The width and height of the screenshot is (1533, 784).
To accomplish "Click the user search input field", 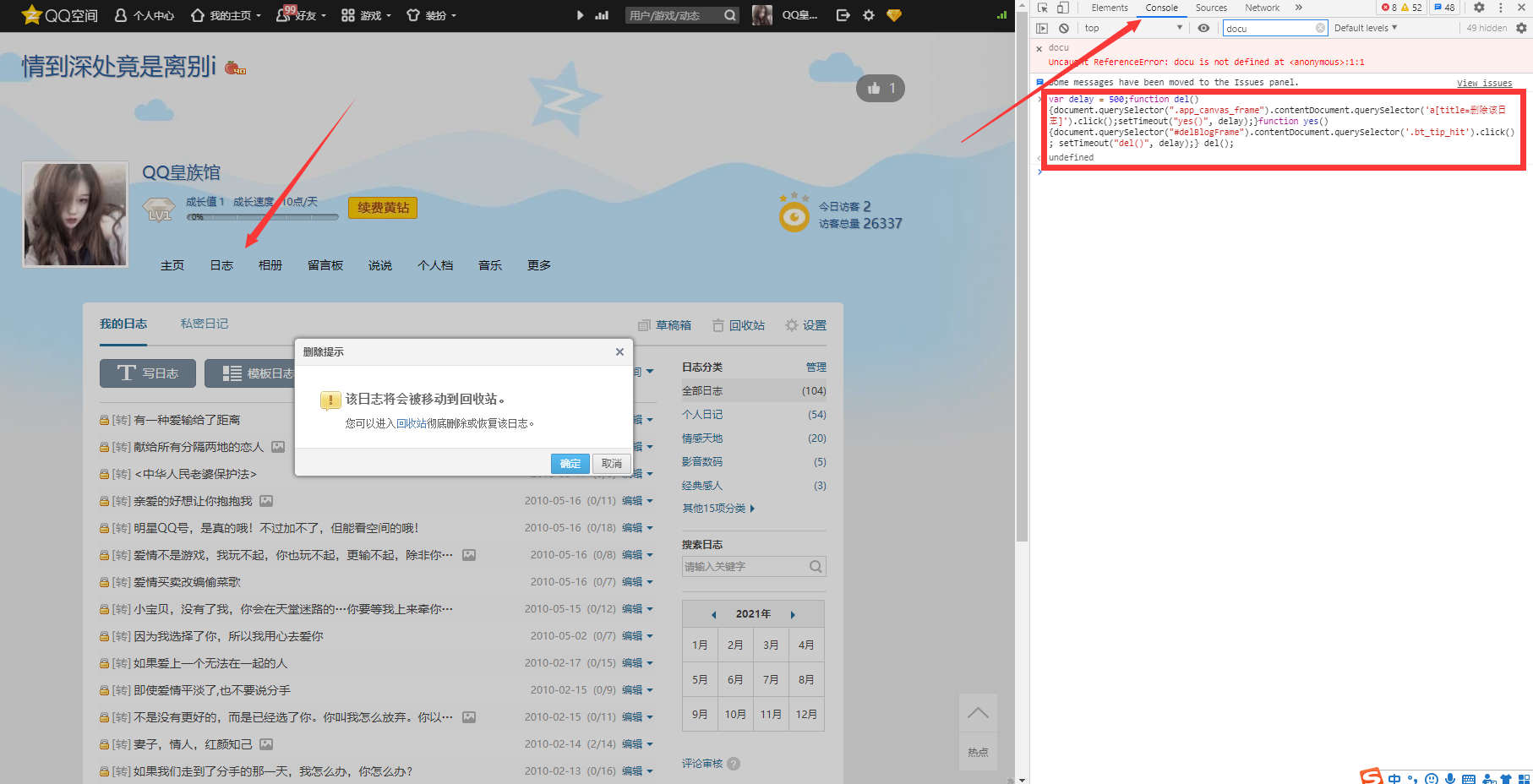I will tap(674, 15).
